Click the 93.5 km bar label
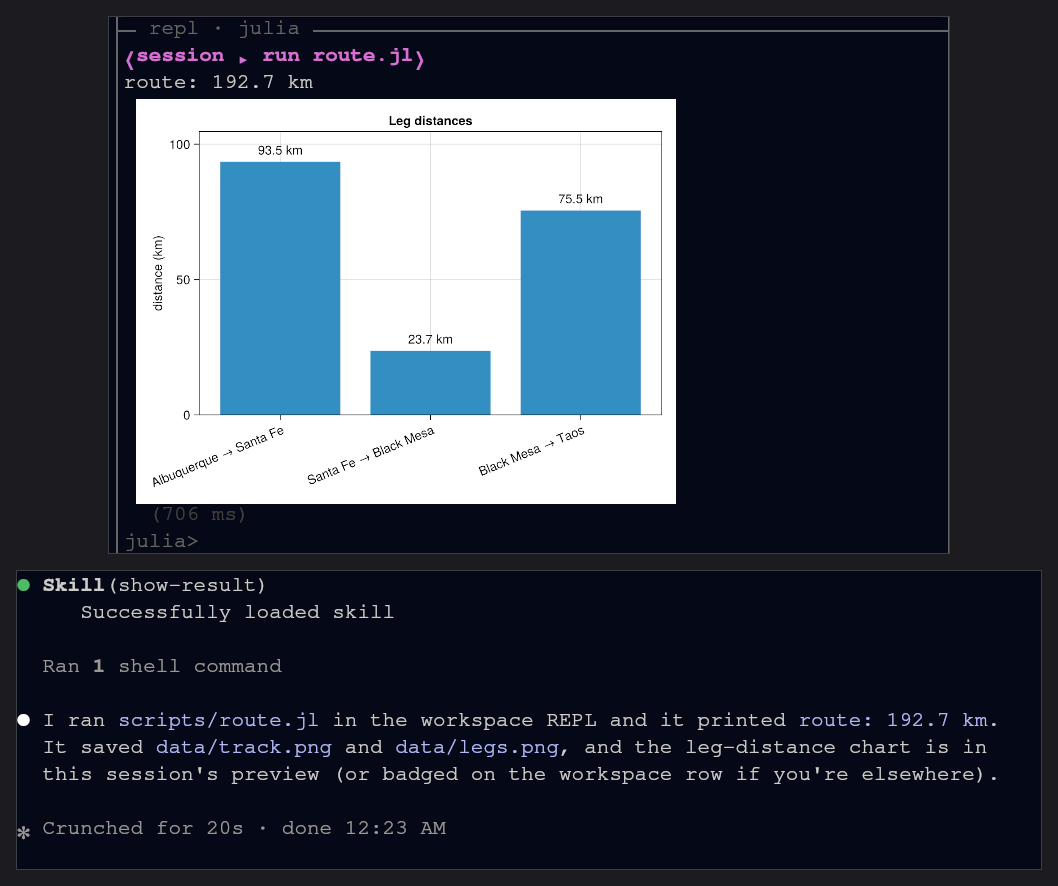The height and width of the screenshot is (886, 1058). [280, 150]
